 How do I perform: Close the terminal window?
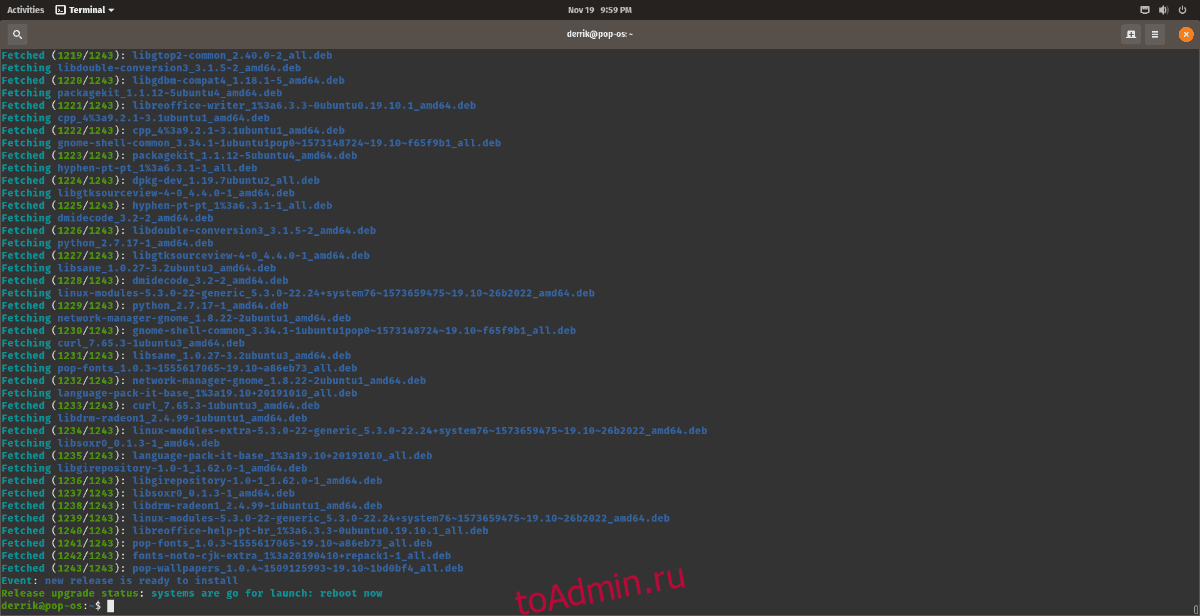point(1186,34)
